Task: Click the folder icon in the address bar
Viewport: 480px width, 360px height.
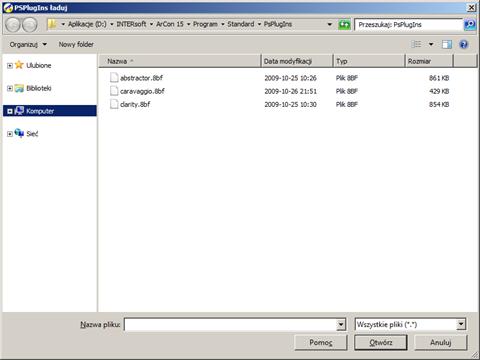Action: tap(52, 24)
